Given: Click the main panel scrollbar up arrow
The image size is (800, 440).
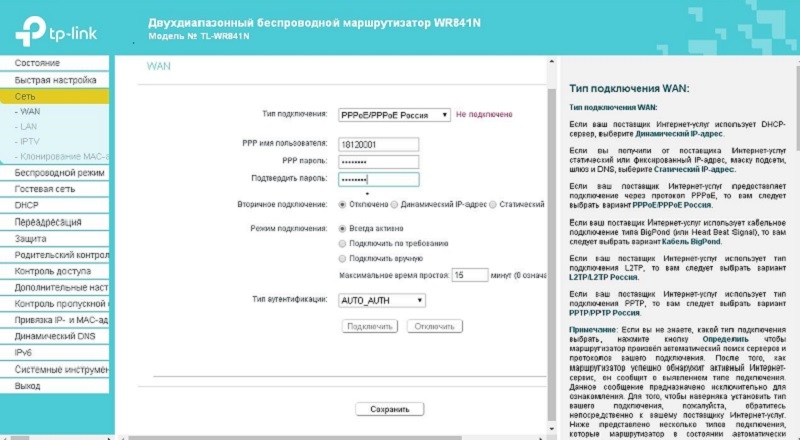Looking at the screenshot, I should point(551,62).
